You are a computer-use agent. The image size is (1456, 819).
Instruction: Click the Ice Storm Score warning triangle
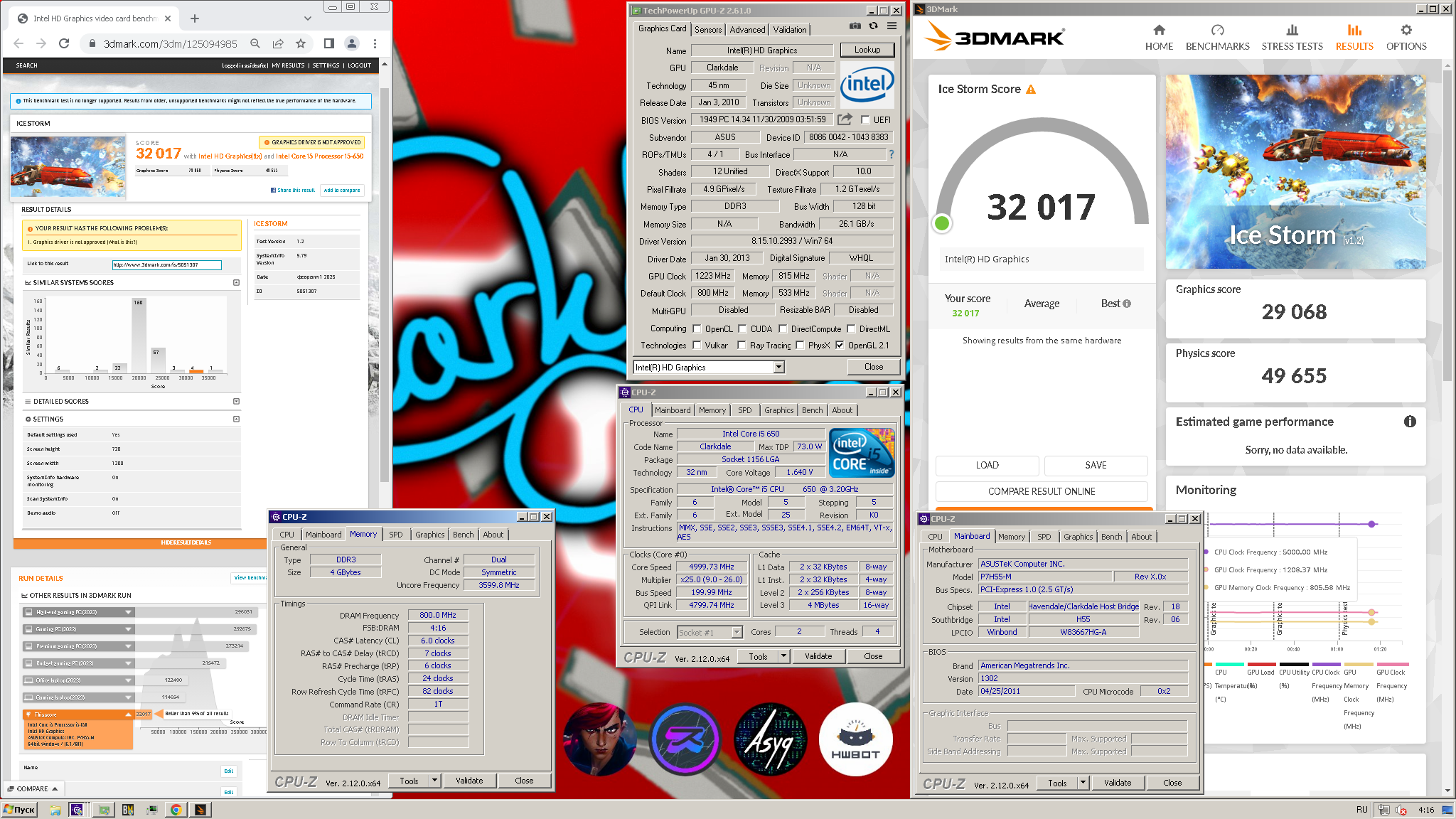point(1031,89)
